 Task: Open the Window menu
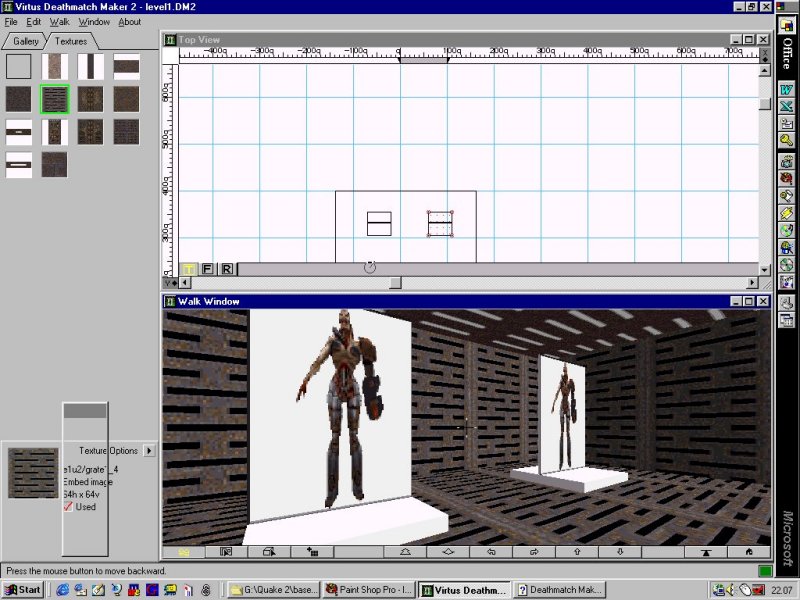tap(94, 22)
